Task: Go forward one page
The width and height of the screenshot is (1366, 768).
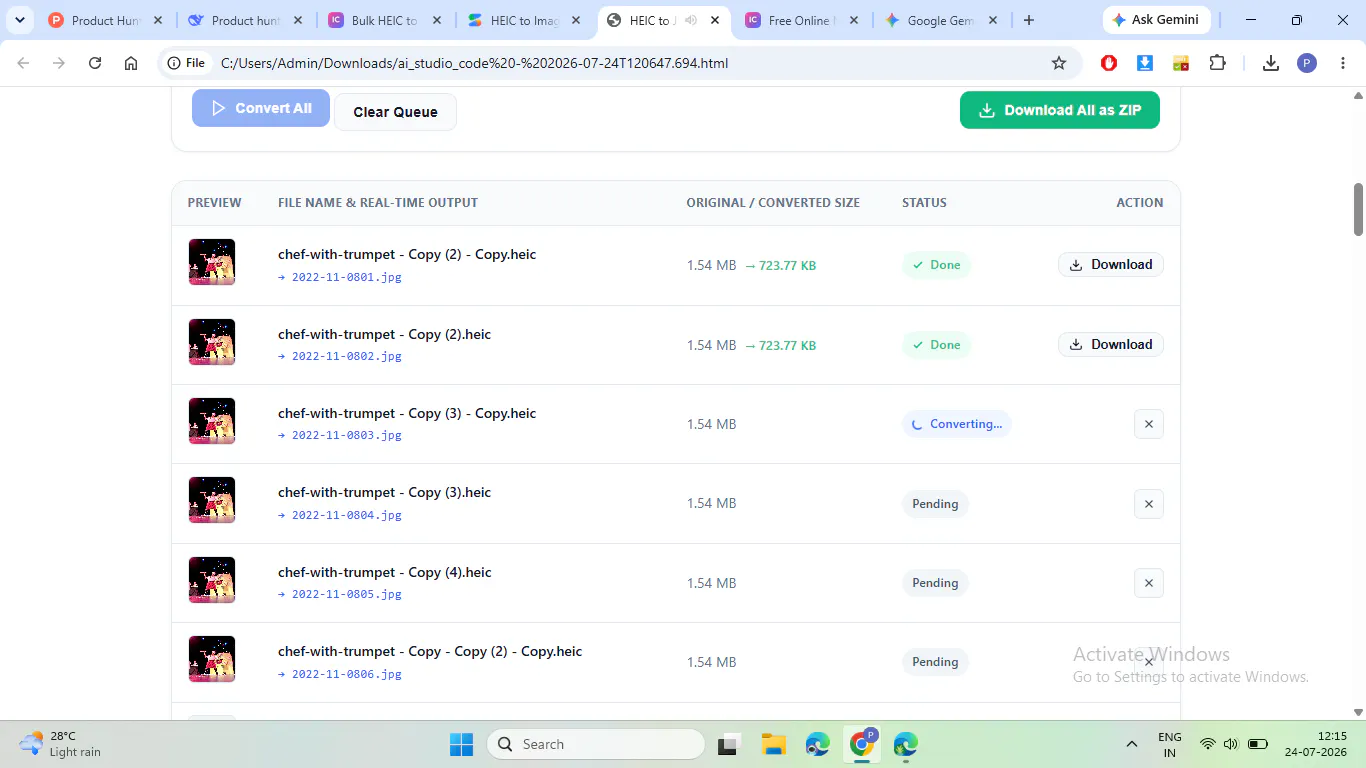Action: pos(59,63)
